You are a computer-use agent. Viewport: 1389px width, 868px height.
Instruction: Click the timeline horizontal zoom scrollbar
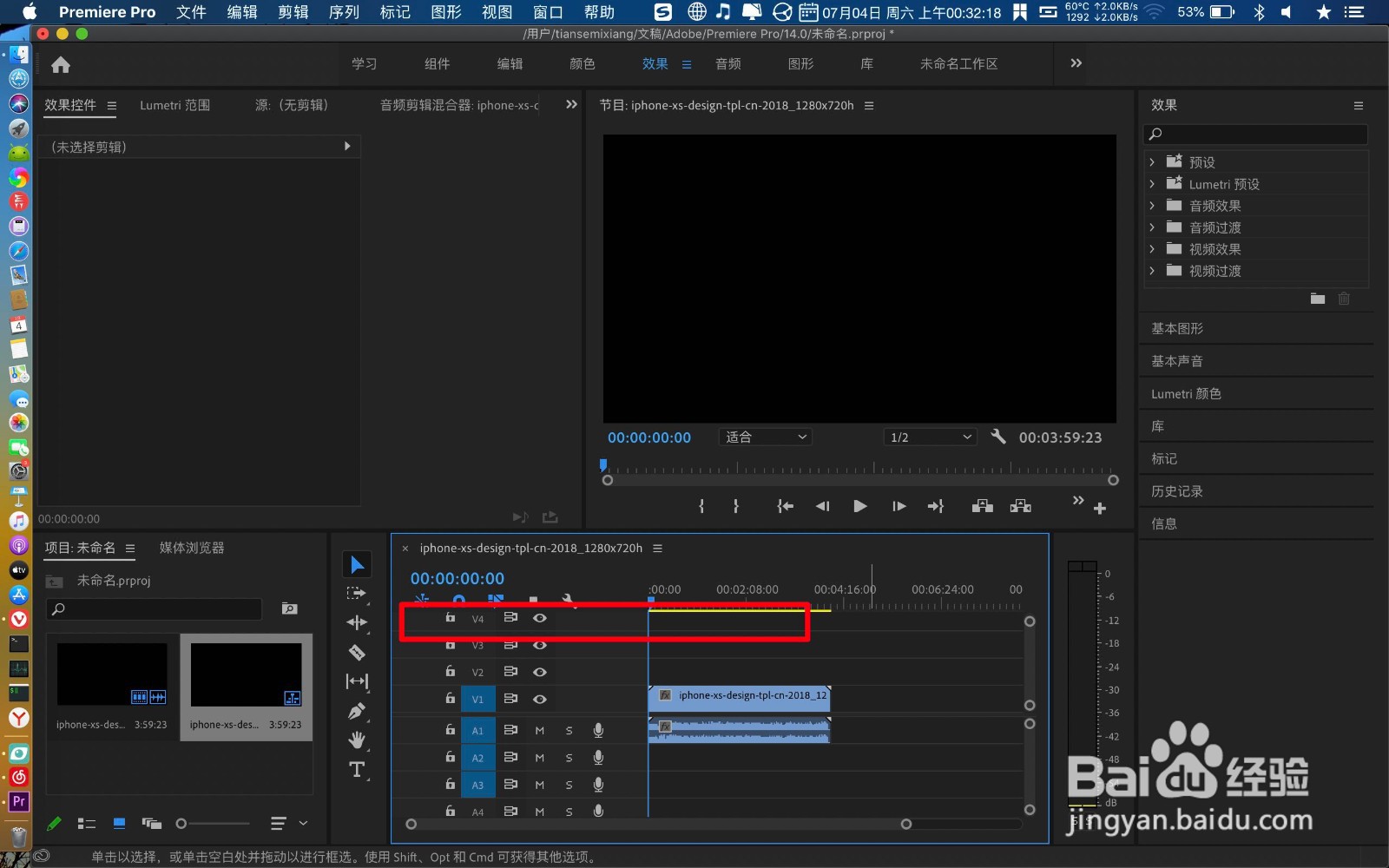point(659,824)
